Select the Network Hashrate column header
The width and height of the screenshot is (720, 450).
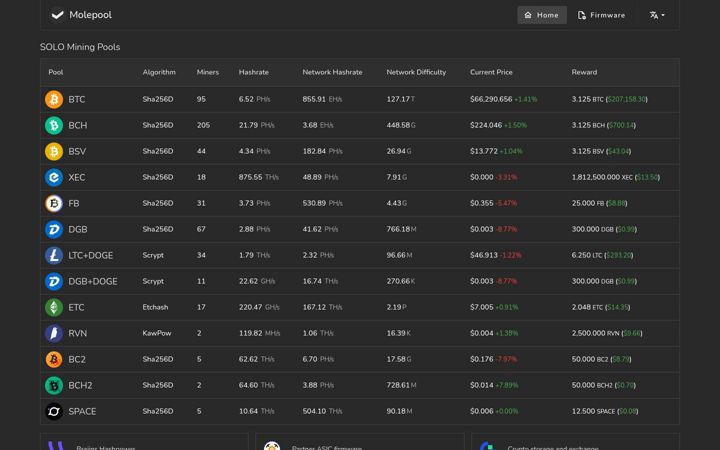[332, 72]
